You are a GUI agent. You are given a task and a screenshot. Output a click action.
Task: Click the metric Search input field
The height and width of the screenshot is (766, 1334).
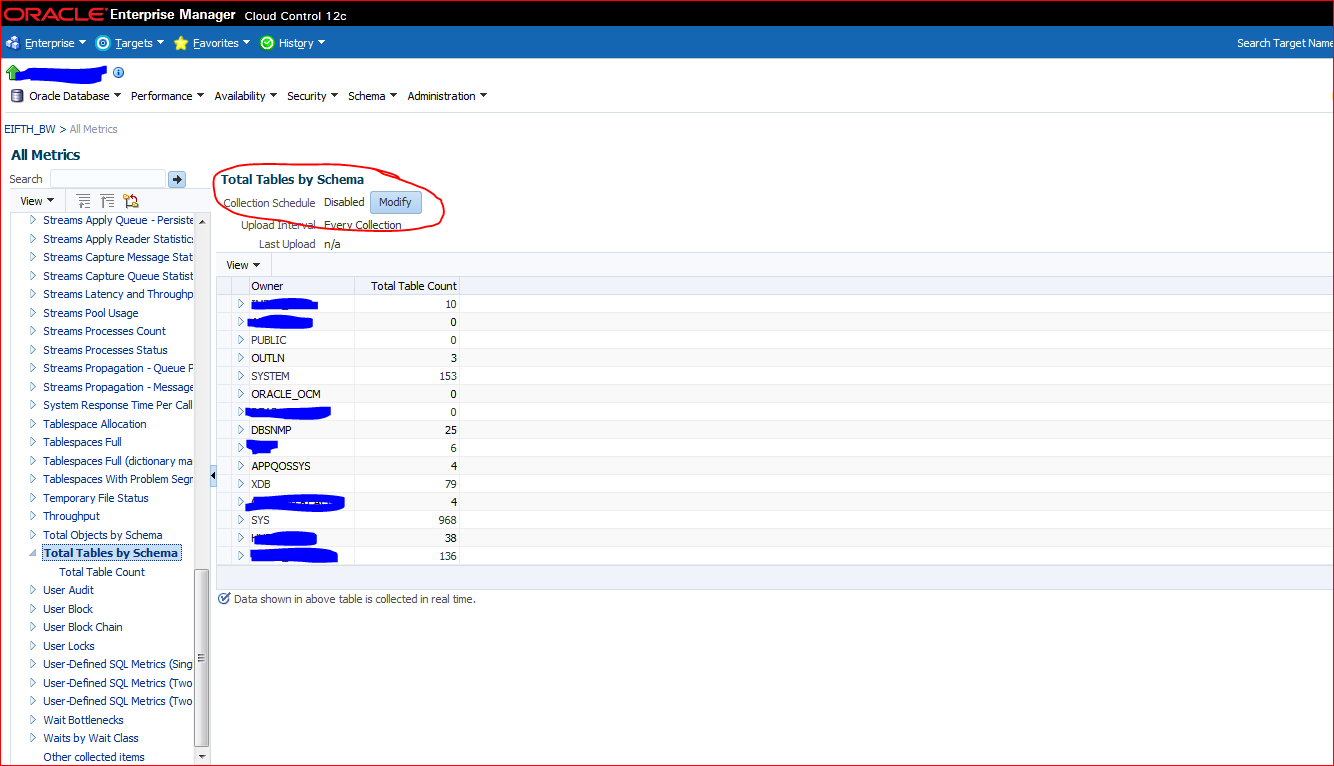(108, 178)
